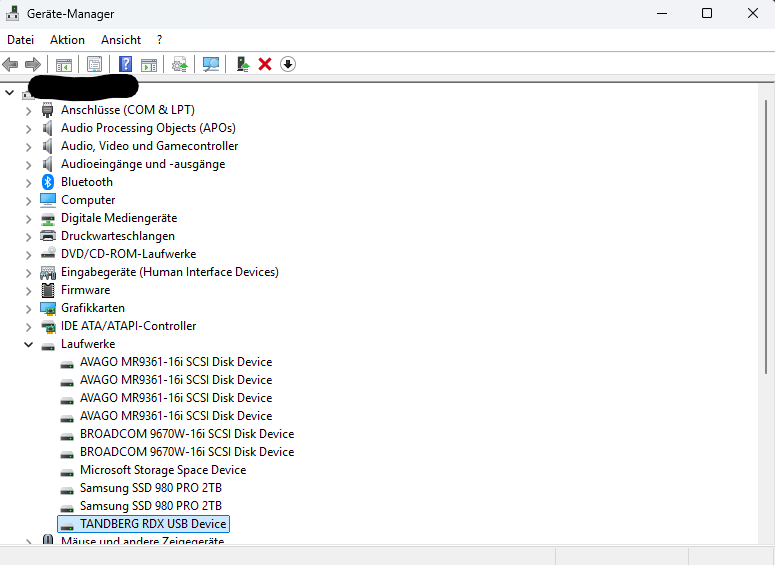This screenshot has width=775, height=565.
Task: Maximize the Geräte-Manager window
Action: click(707, 13)
